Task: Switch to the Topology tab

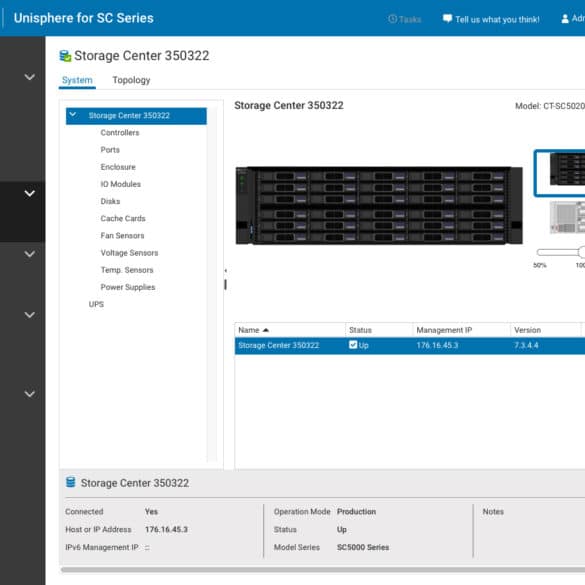Action: coord(131,80)
